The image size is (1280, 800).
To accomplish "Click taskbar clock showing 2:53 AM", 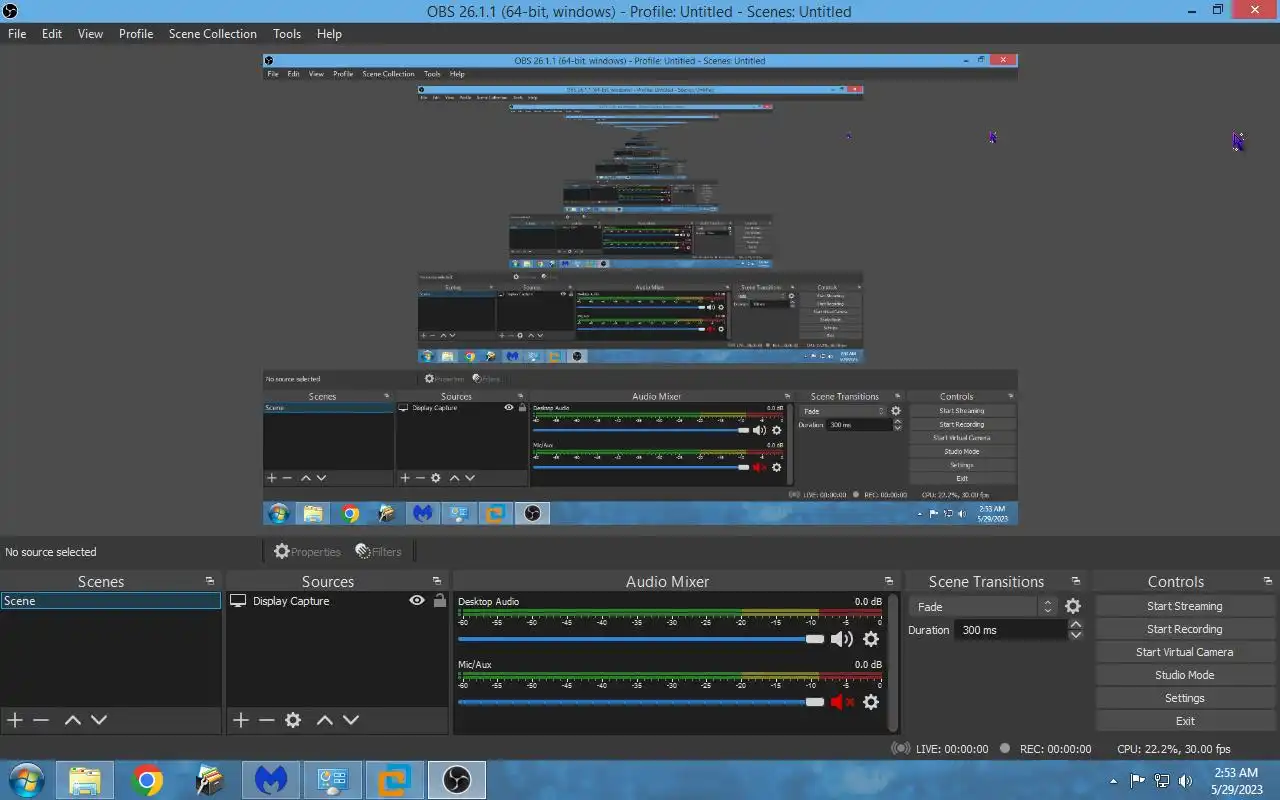I will tap(1236, 780).
